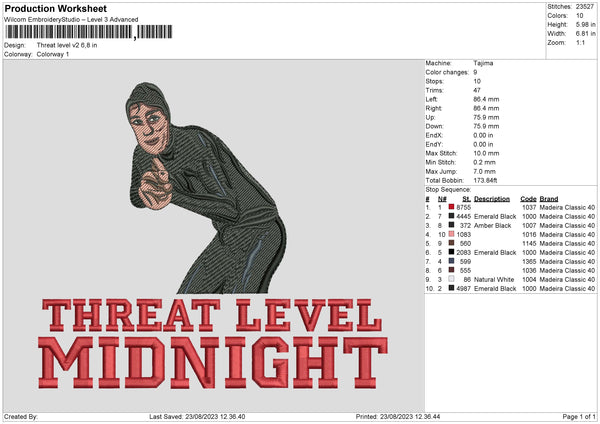
Task: Click the EndX value 0.00 in
Action: pyautogui.click(x=483, y=135)
